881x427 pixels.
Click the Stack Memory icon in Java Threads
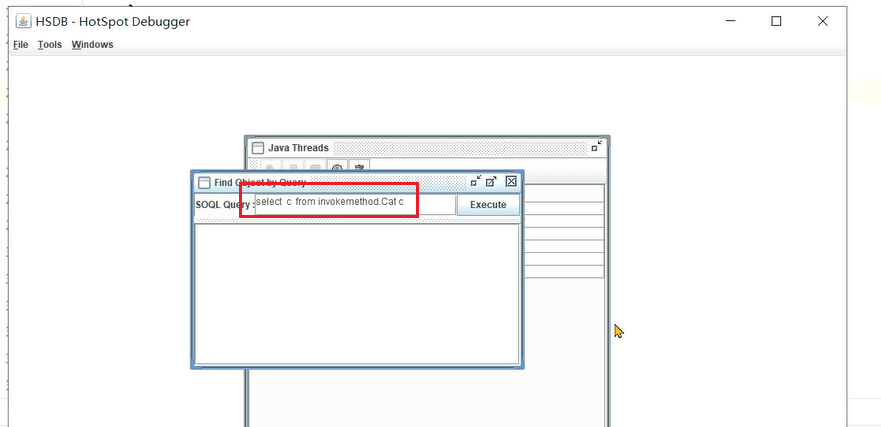tap(293, 168)
